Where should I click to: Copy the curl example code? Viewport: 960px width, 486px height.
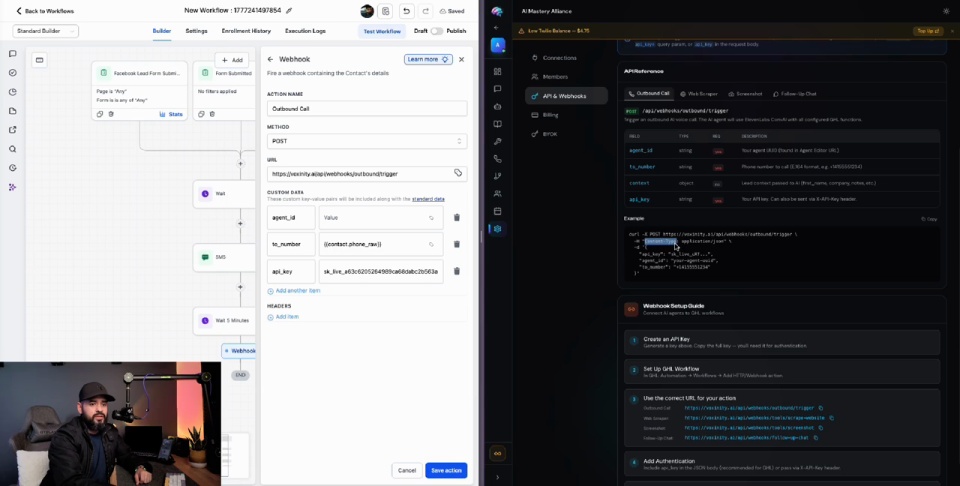929,219
